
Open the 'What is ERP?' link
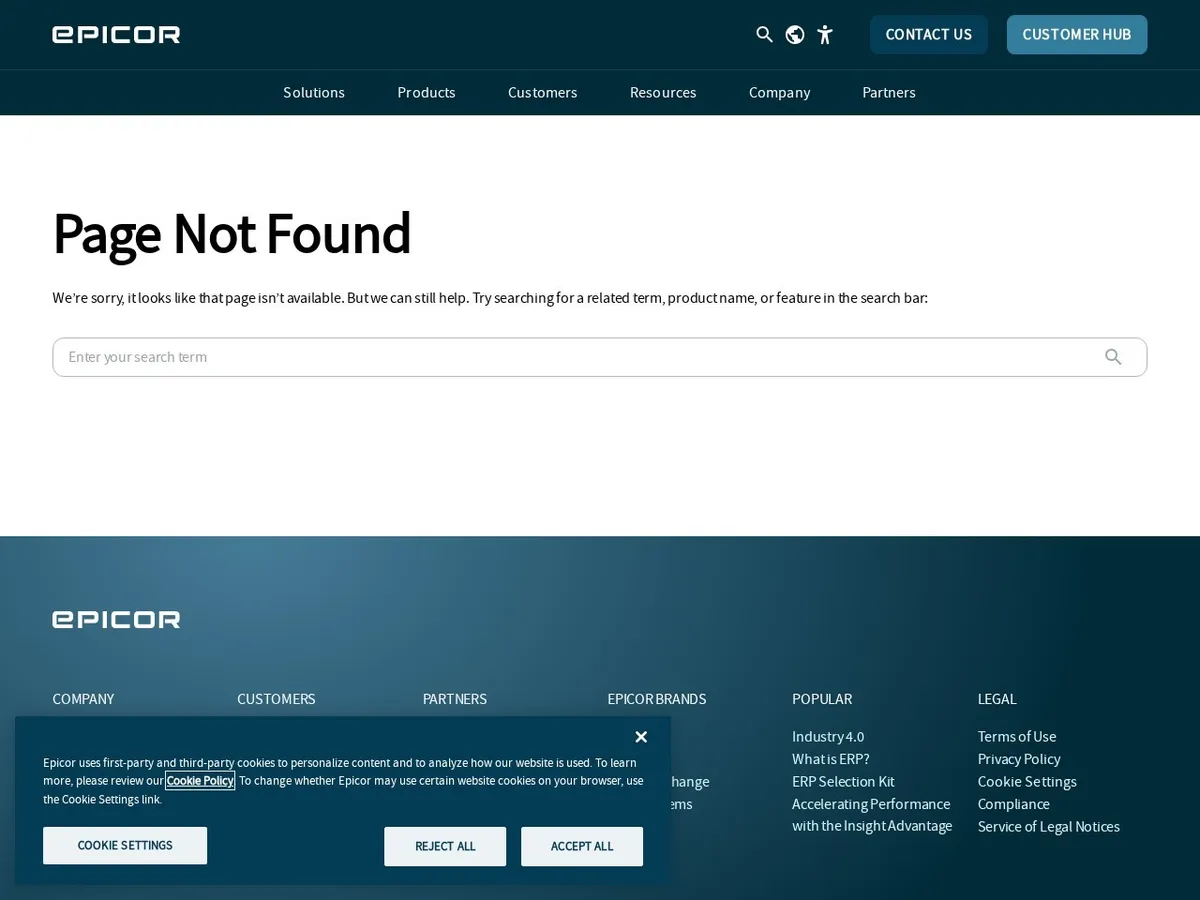(x=831, y=759)
